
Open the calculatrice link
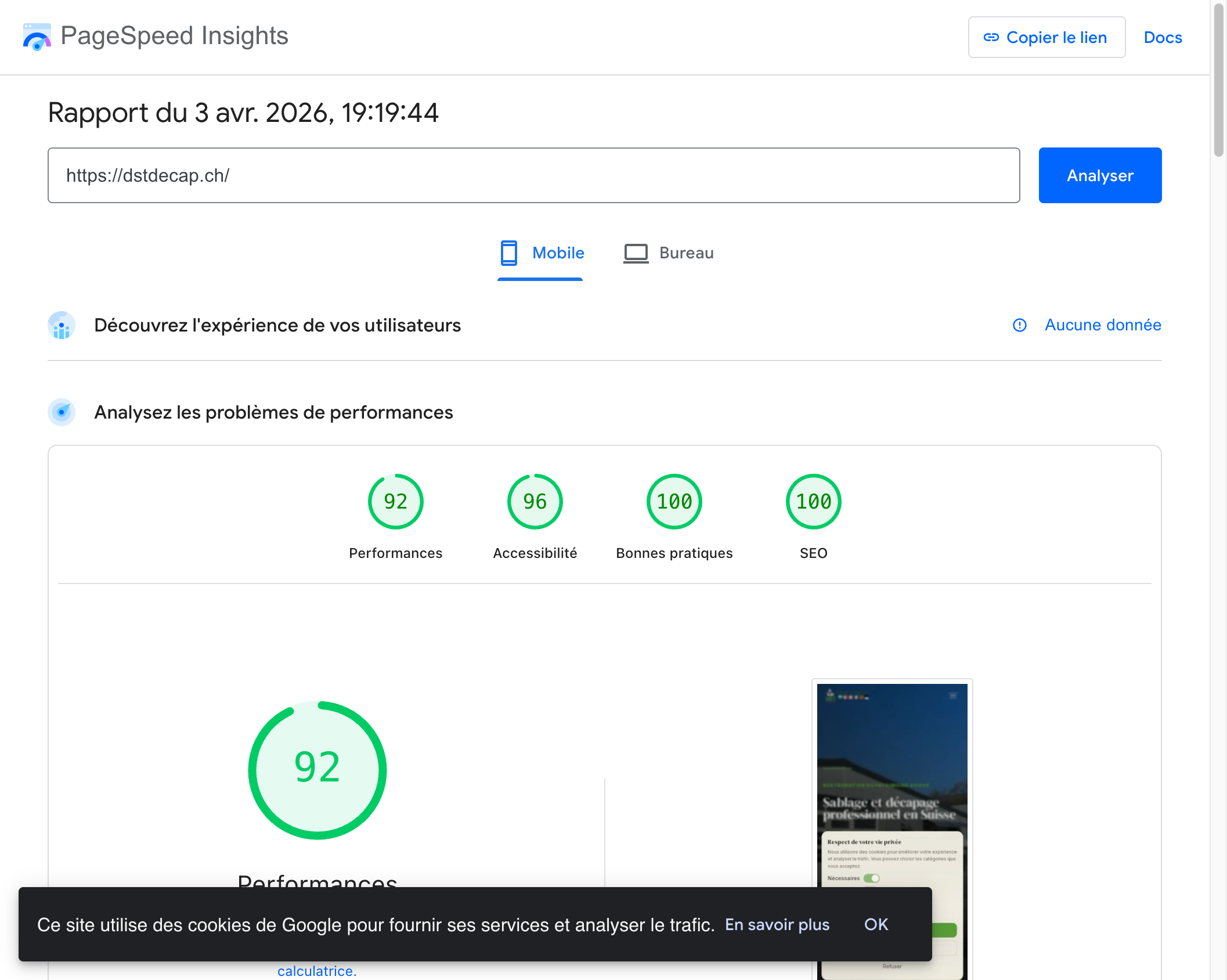coord(317,971)
